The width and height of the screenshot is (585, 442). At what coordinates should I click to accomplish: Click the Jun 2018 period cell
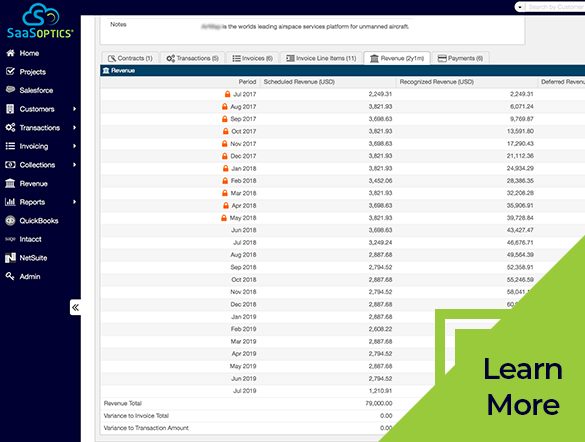[x=243, y=230]
